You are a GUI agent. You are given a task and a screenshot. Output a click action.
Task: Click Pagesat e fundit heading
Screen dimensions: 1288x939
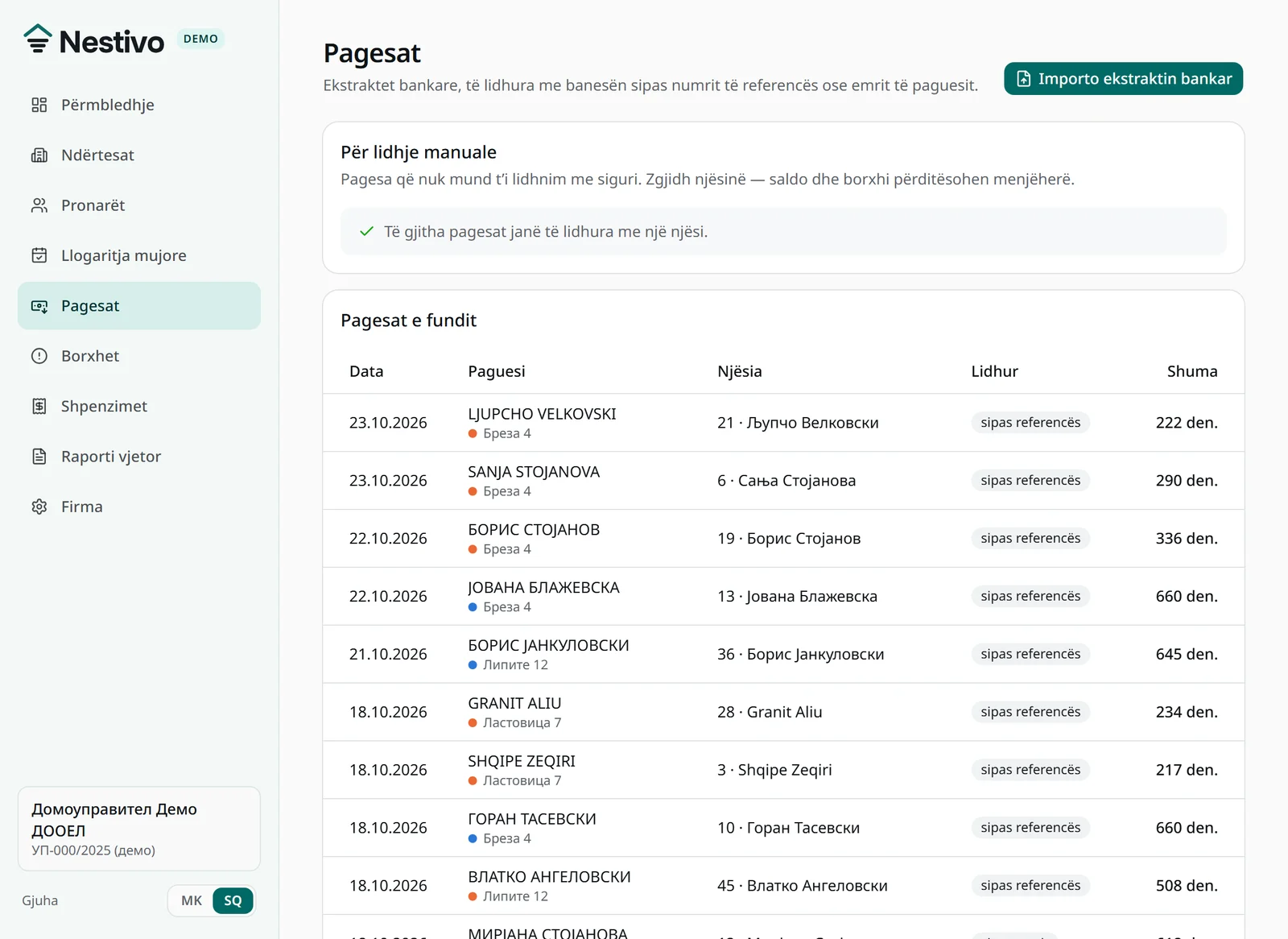(408, 321)
